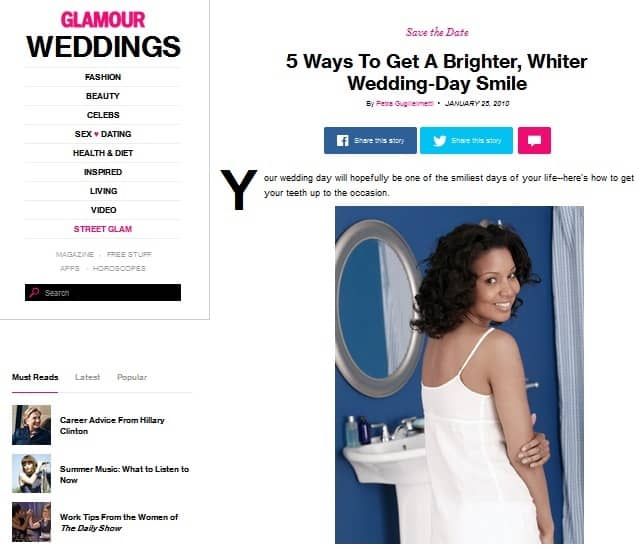Open the Fashion menu item
The height and width of the screenshot is (549, 640).
[103, 77]
